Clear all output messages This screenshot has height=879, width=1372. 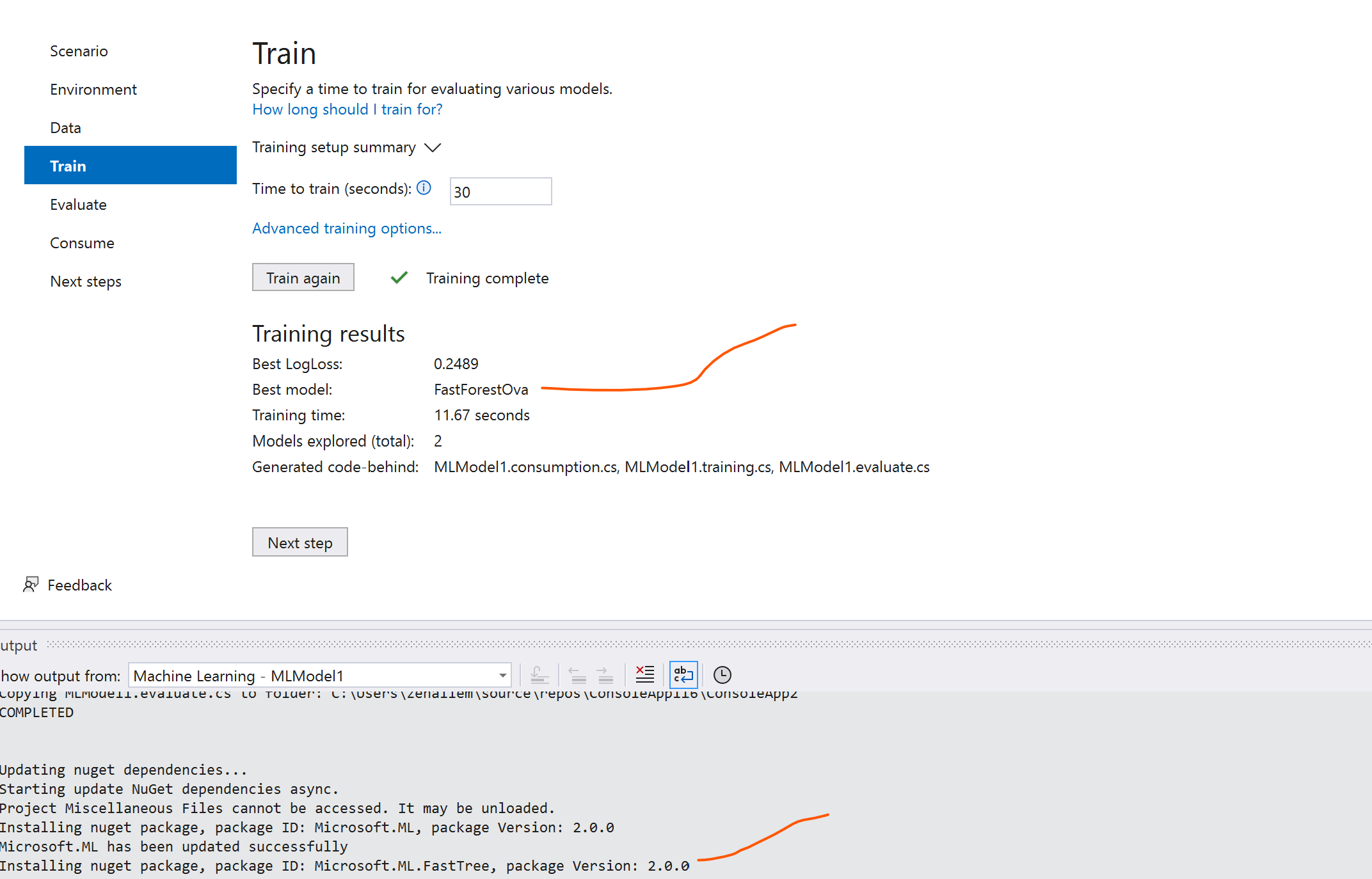coord(644,674)
